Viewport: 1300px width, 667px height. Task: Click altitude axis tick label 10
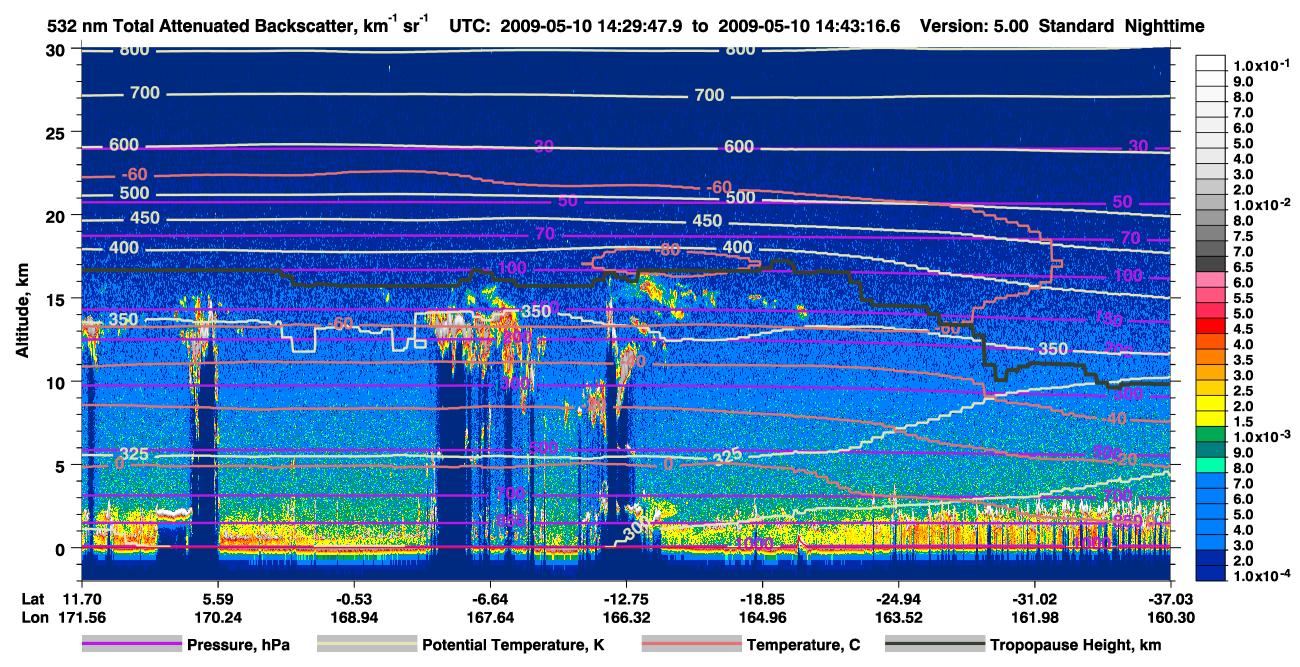(x=58, y=382)
